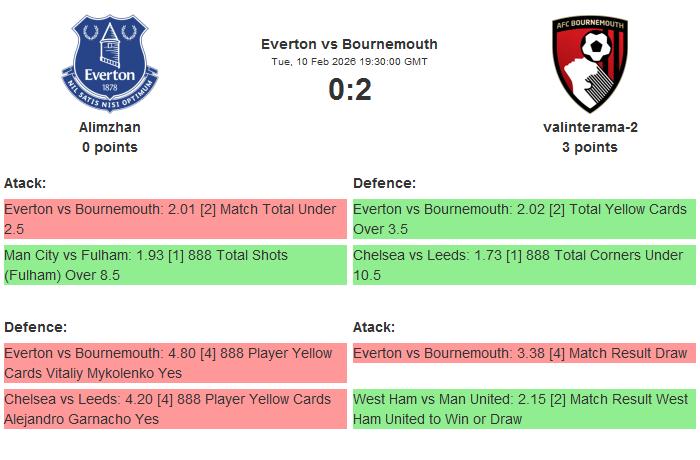The height and width of the screenshot is (460, 700).
Task: Select the Vitaliy Mykolenko yellow card bet
Action: pyautogui.click(x=175, y=363)
